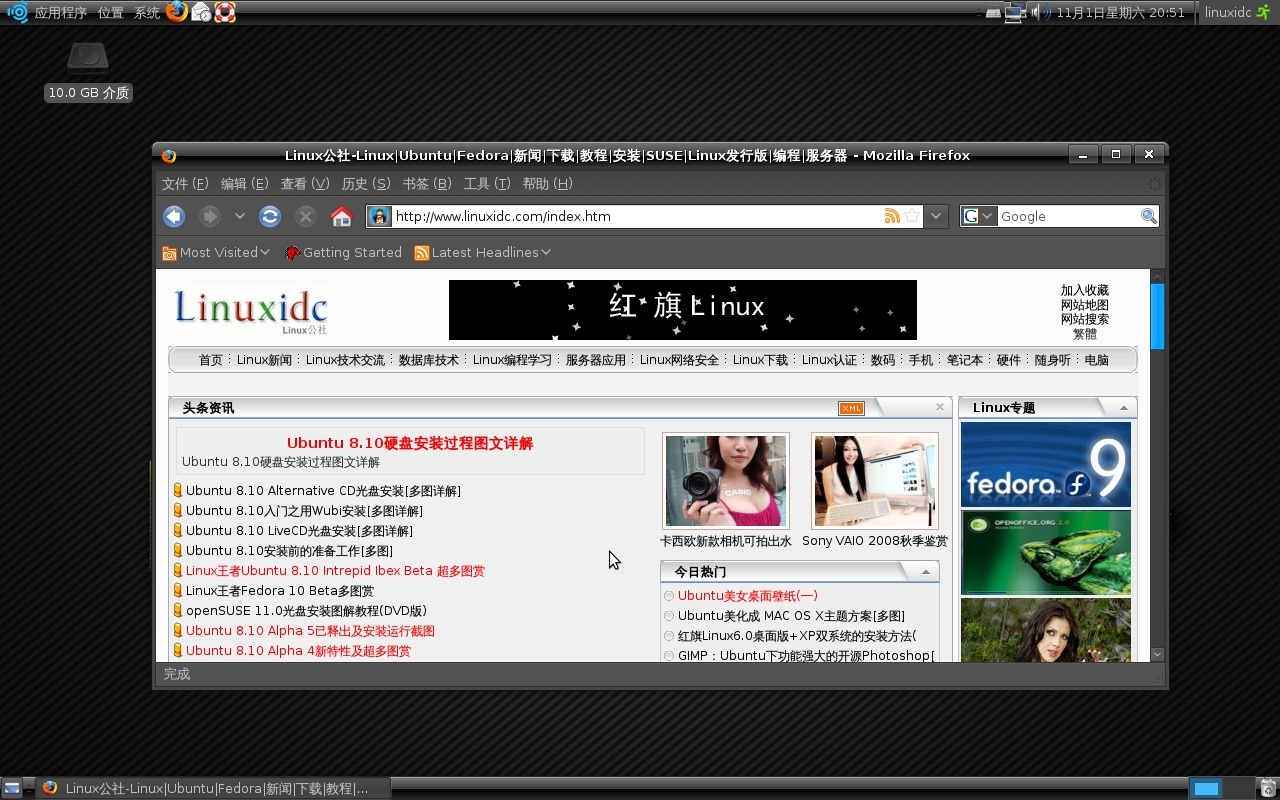Image resolution: width=1280 pixels, height=800 pixels.
Task: Open the address bar history dropdown
Action: point(936,216)
